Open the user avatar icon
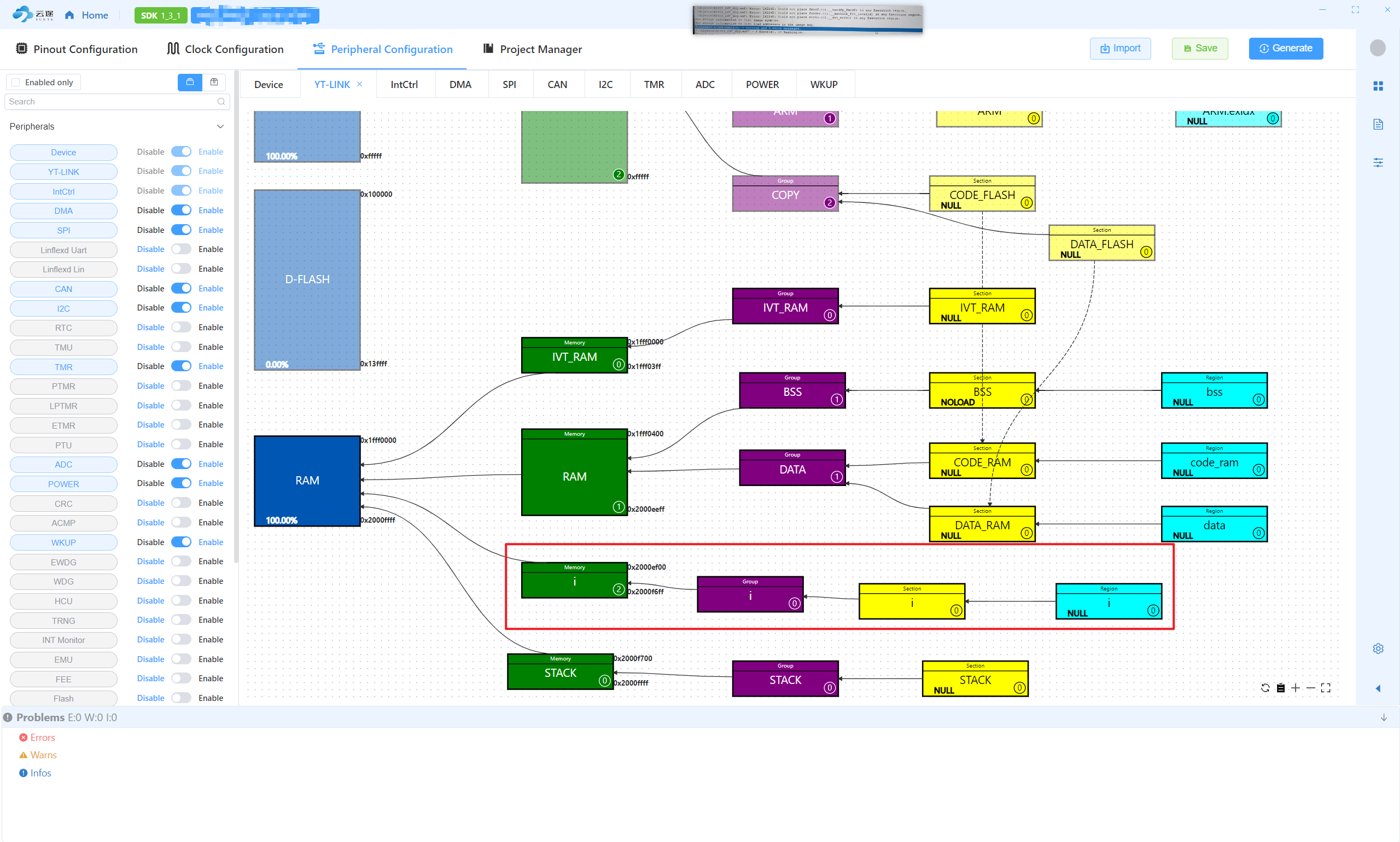Viewport: 1400px width, 842px height. (x=1377, y=48)
